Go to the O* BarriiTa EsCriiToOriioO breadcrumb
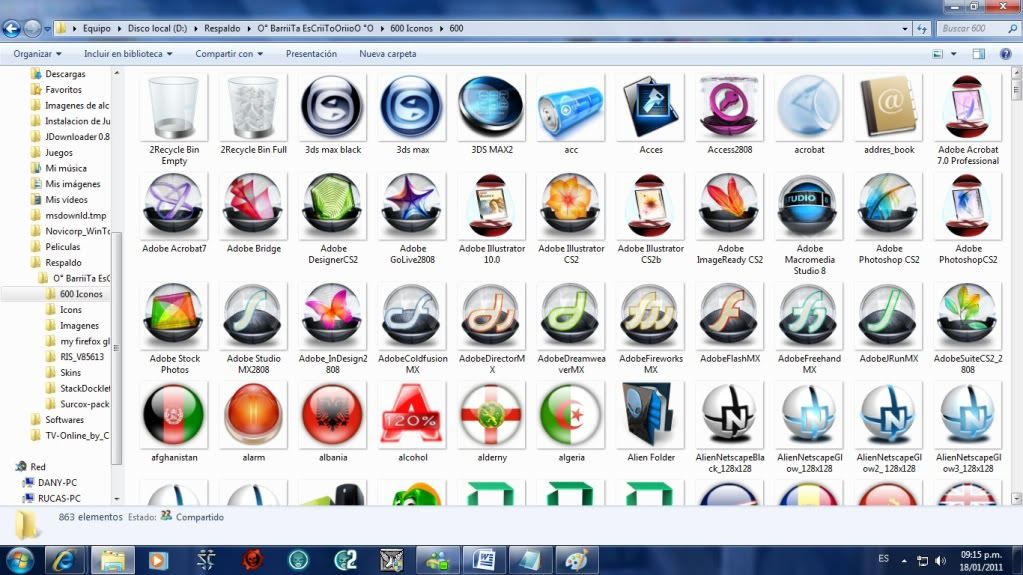Screen dimensions: 1023x575 (x=315, y=29)
